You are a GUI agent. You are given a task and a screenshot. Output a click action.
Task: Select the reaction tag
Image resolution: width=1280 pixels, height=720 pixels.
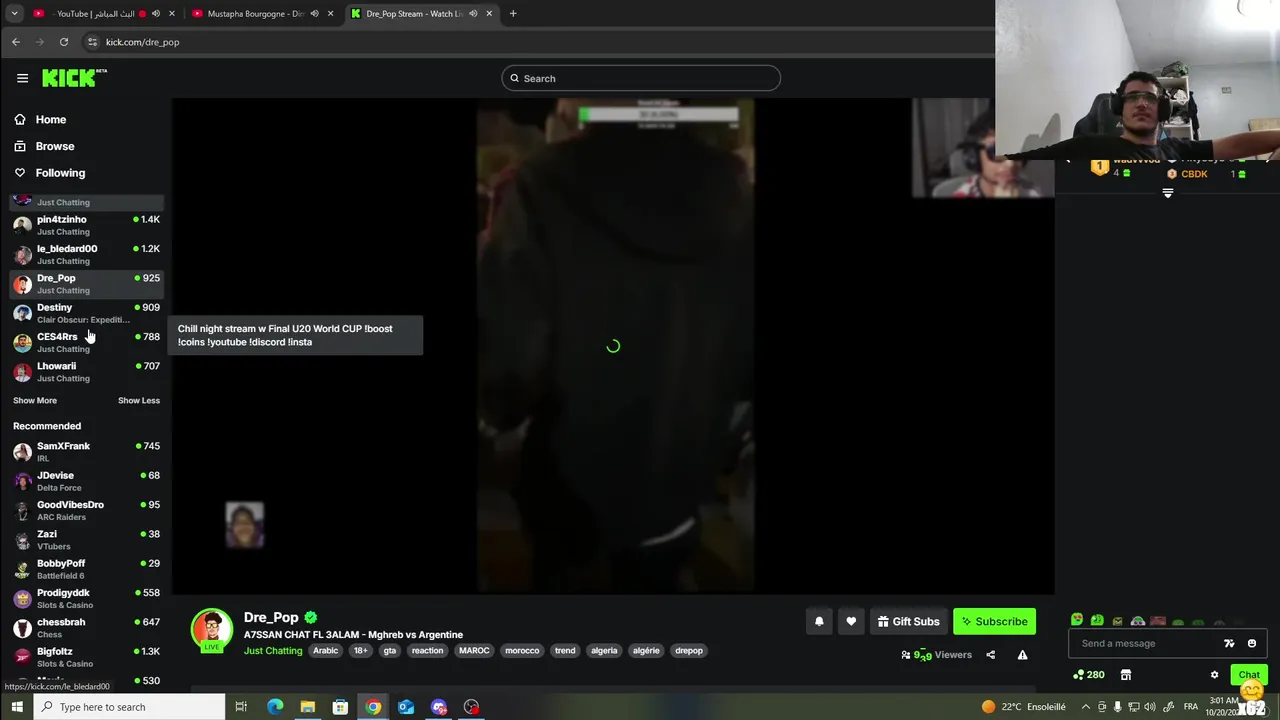[428, 651]
